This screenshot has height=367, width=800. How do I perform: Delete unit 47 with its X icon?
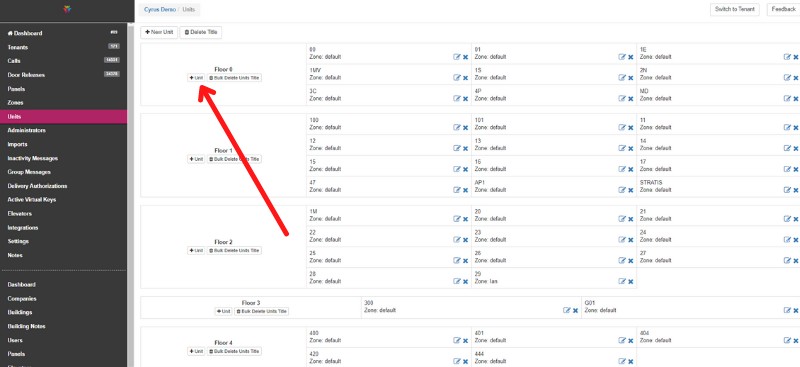(x=465, y=190)
